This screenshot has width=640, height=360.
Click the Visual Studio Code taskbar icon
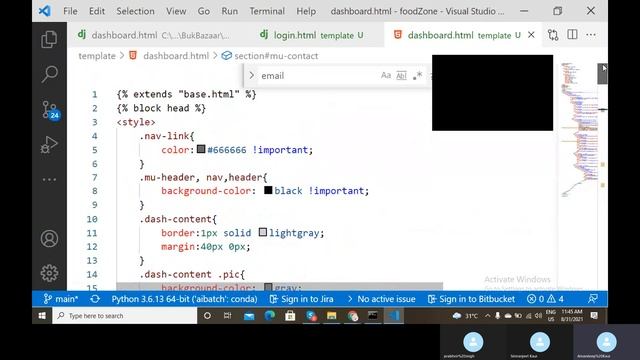tap(393, 316)
